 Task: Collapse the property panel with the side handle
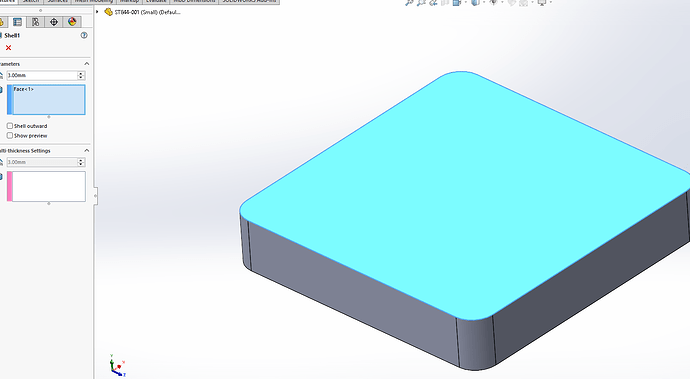point(95,195)
